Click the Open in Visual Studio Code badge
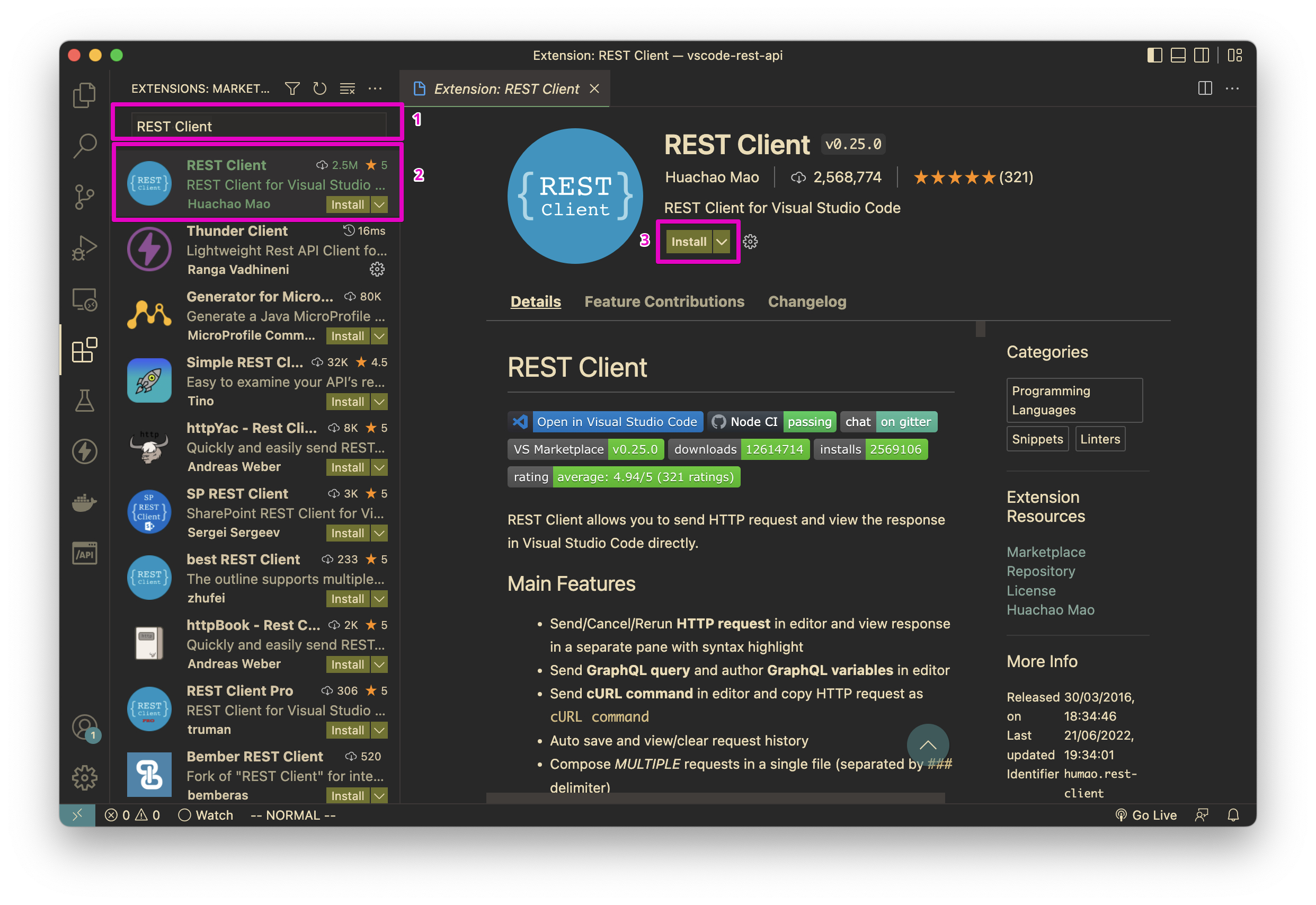1316x905 pixels. click(x=605, y=422)
